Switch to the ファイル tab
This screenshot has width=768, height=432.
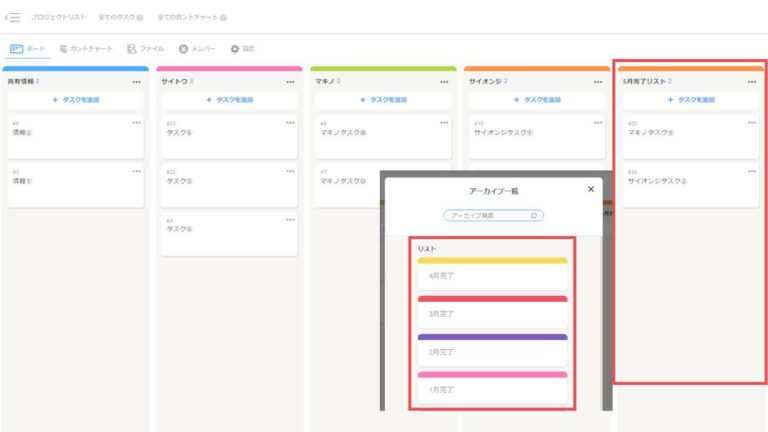click(146, 48)
